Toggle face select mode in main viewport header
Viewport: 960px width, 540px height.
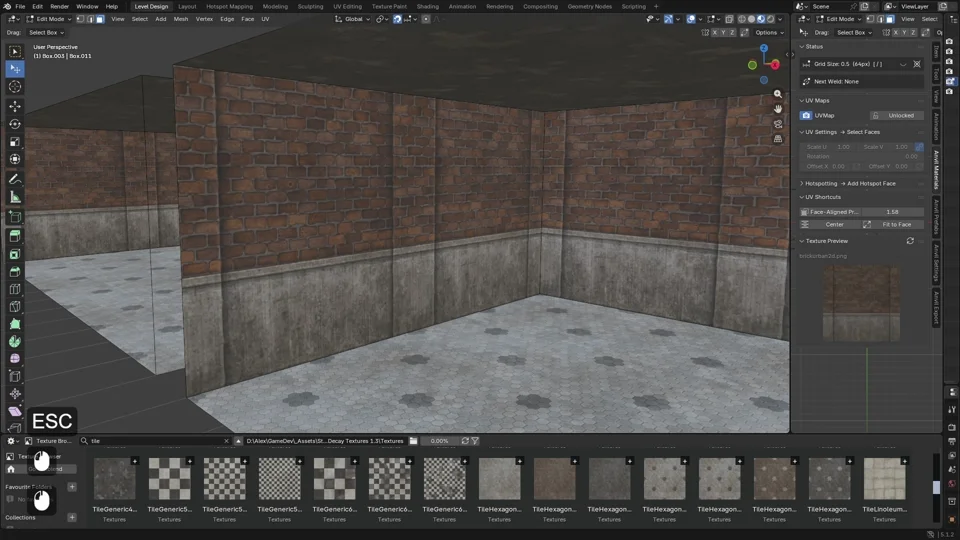pyautogui.click(x=100, y=19)
